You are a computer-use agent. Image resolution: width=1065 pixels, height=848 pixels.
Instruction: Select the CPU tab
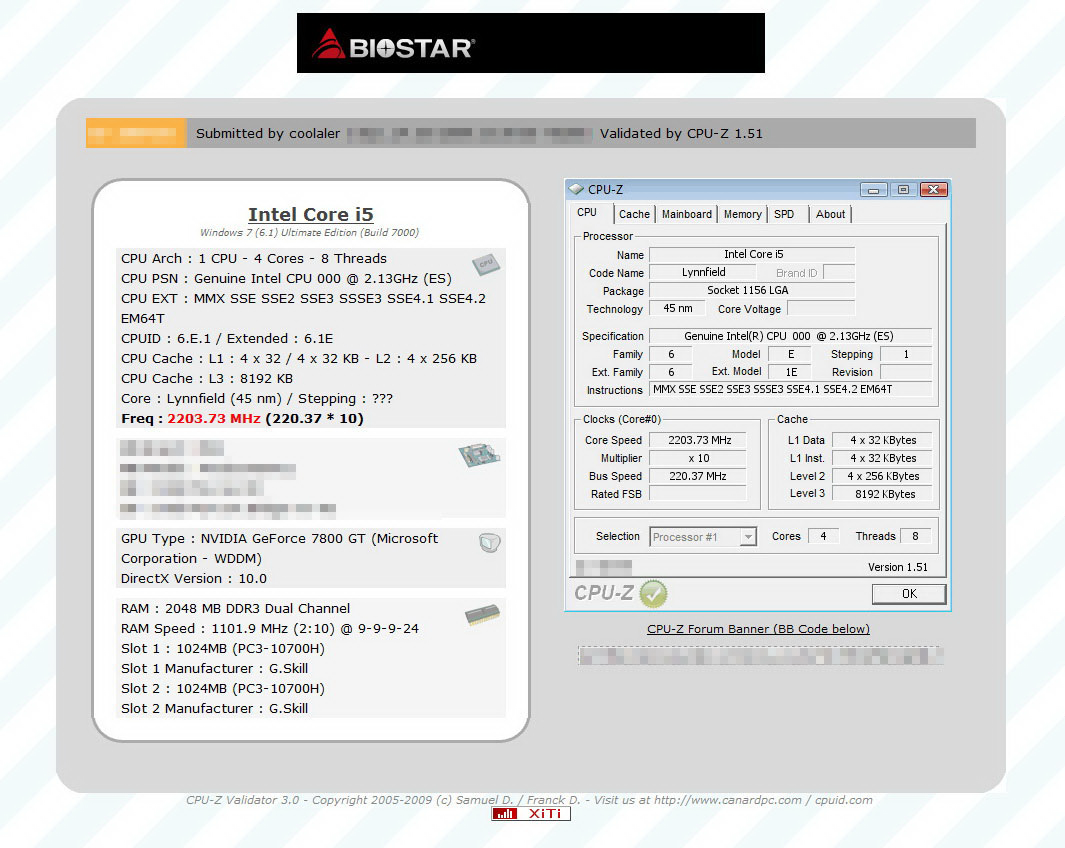(x=587, y=213)
